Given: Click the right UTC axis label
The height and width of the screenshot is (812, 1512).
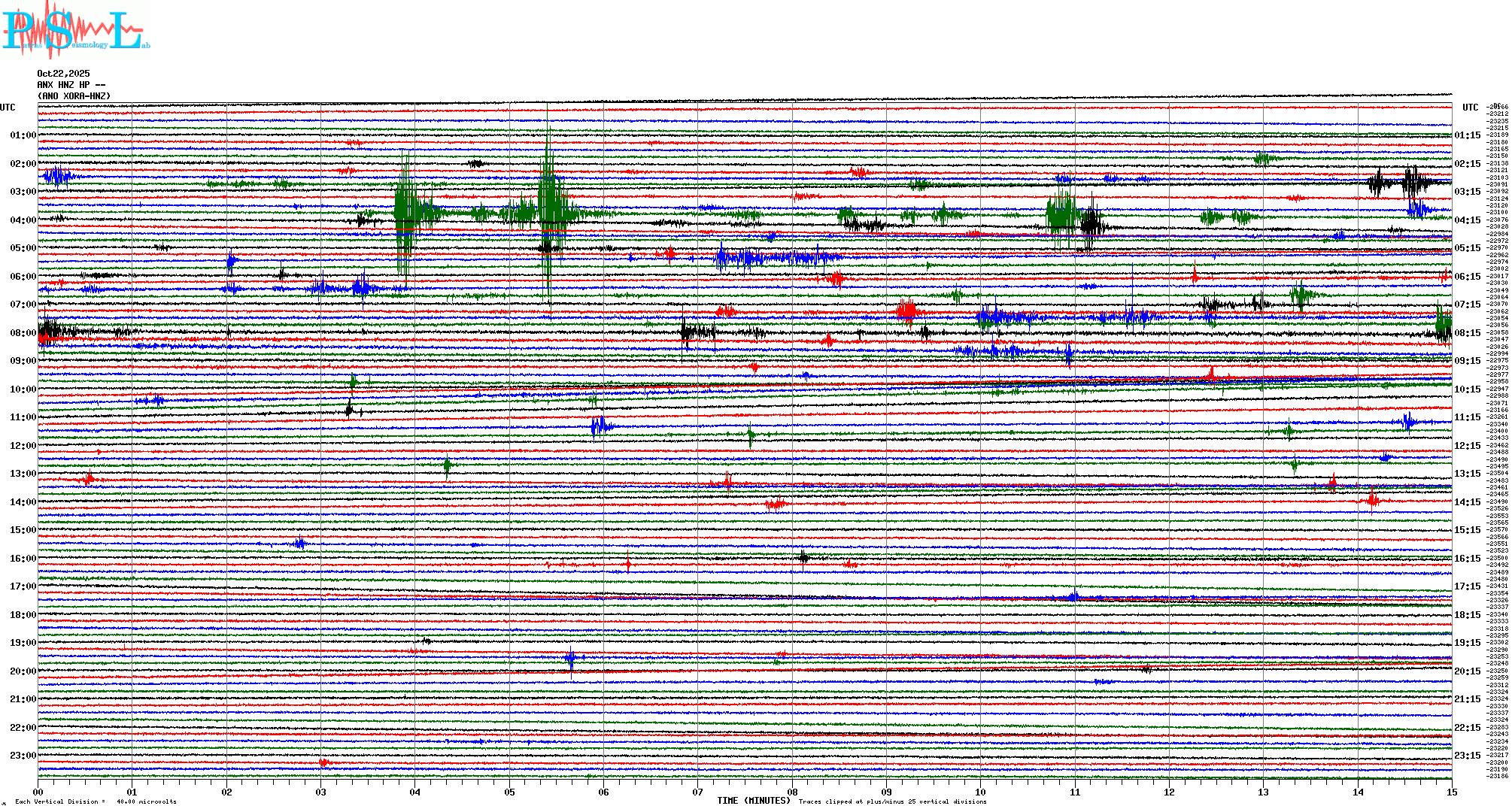Looking at the screenshot, I should point(1470,108).
